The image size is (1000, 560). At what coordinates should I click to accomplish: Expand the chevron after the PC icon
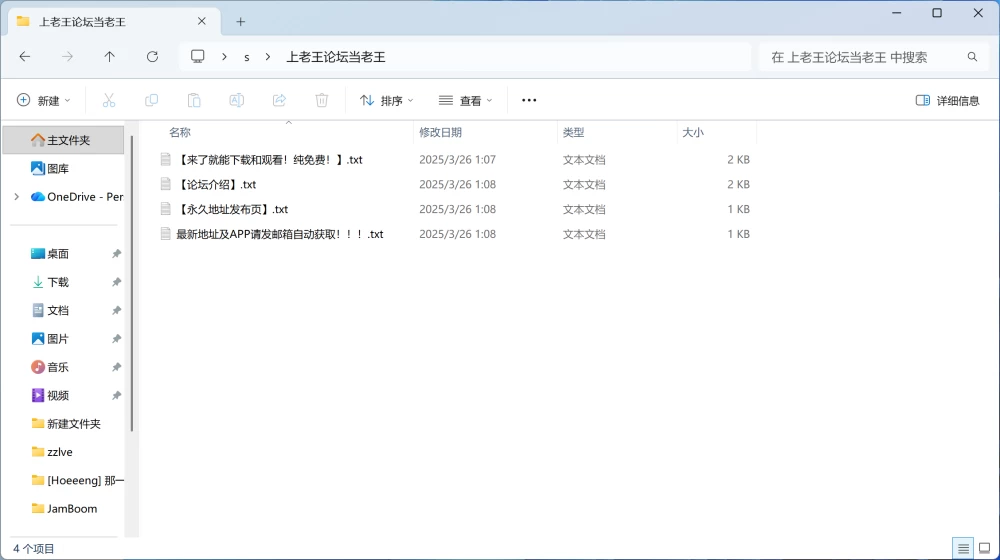pyautogui.click(x=224, y=57)
